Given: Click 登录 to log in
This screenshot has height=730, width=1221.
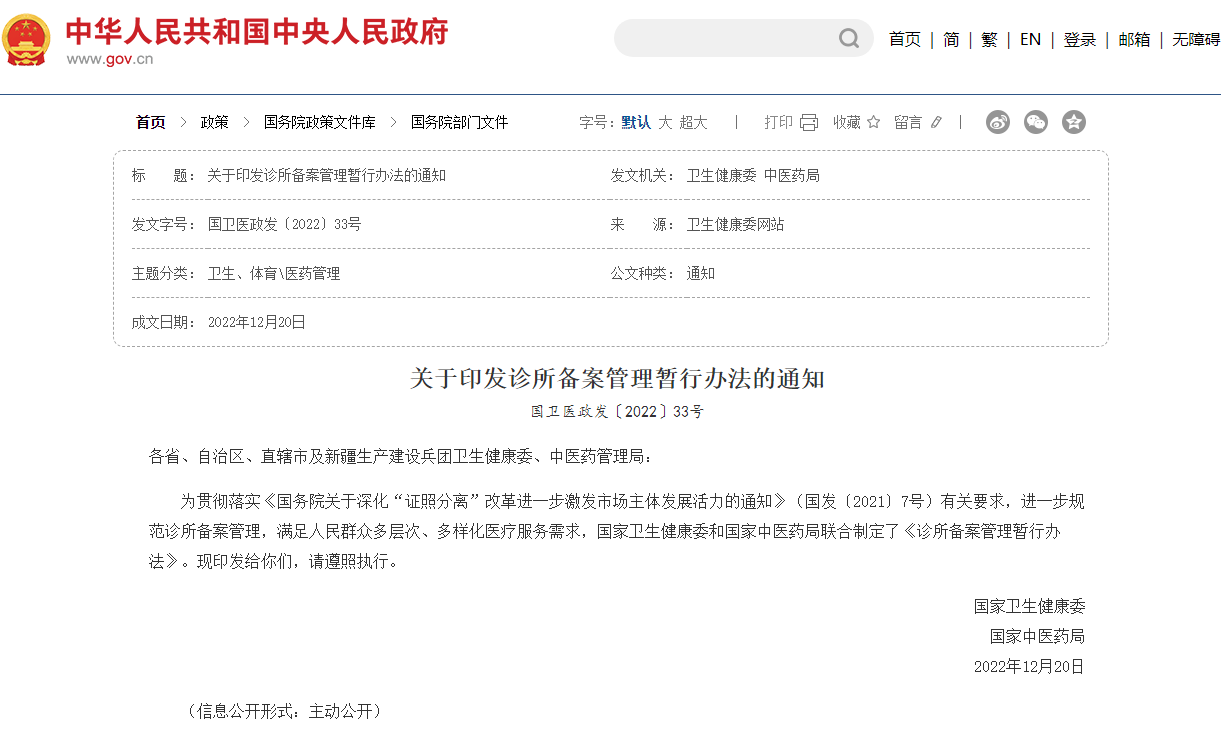Looking at the screenshot, I should click(x=1080, y=39).
